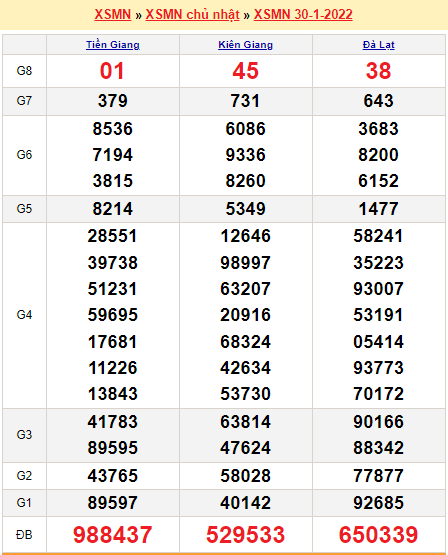
Task: Select Tiền Giang G8 number 01
Action: [112, 71]
